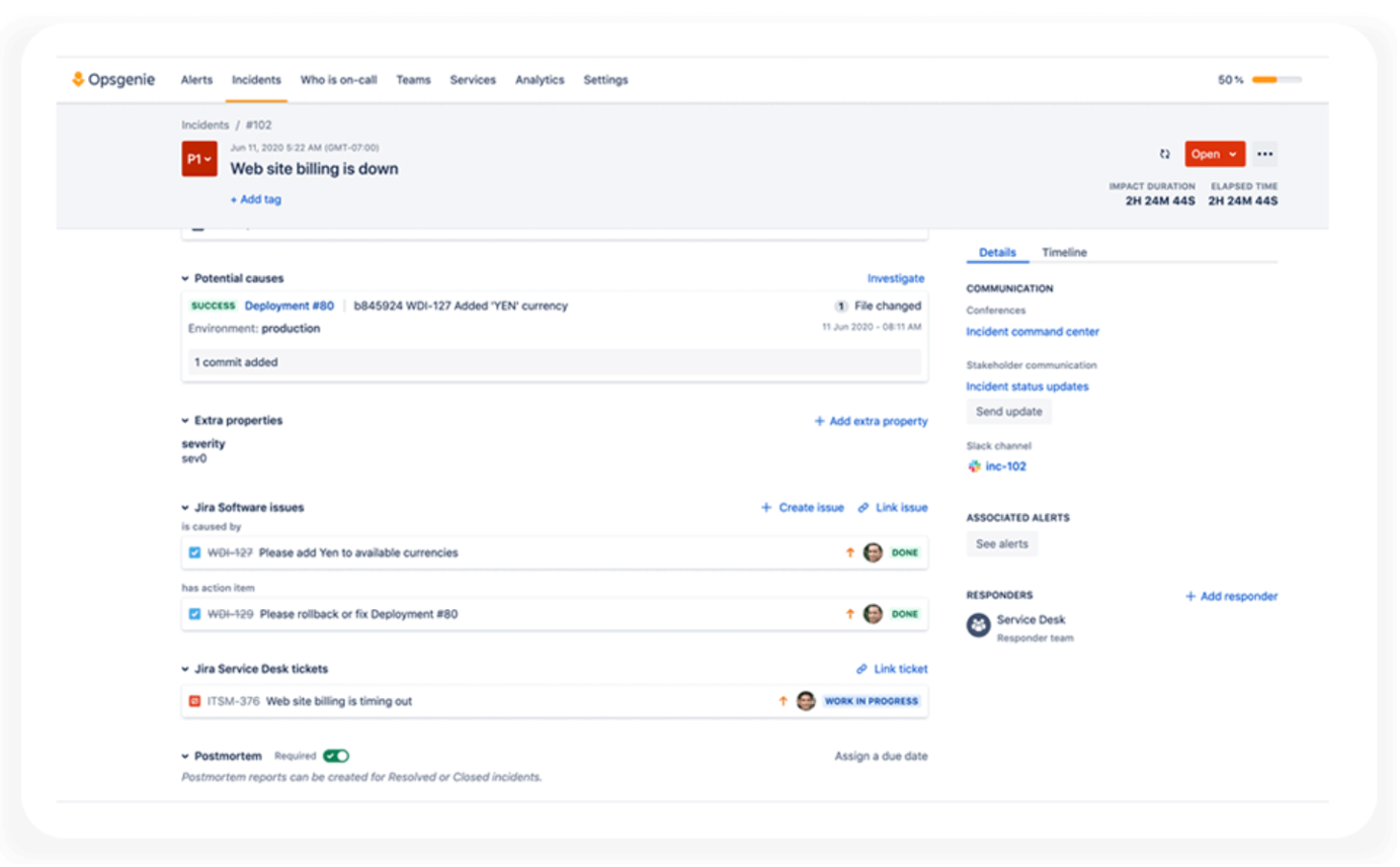Click Link issue in Jira Software issues
The image size is (1400, 867).
click(x=893, y=508)
